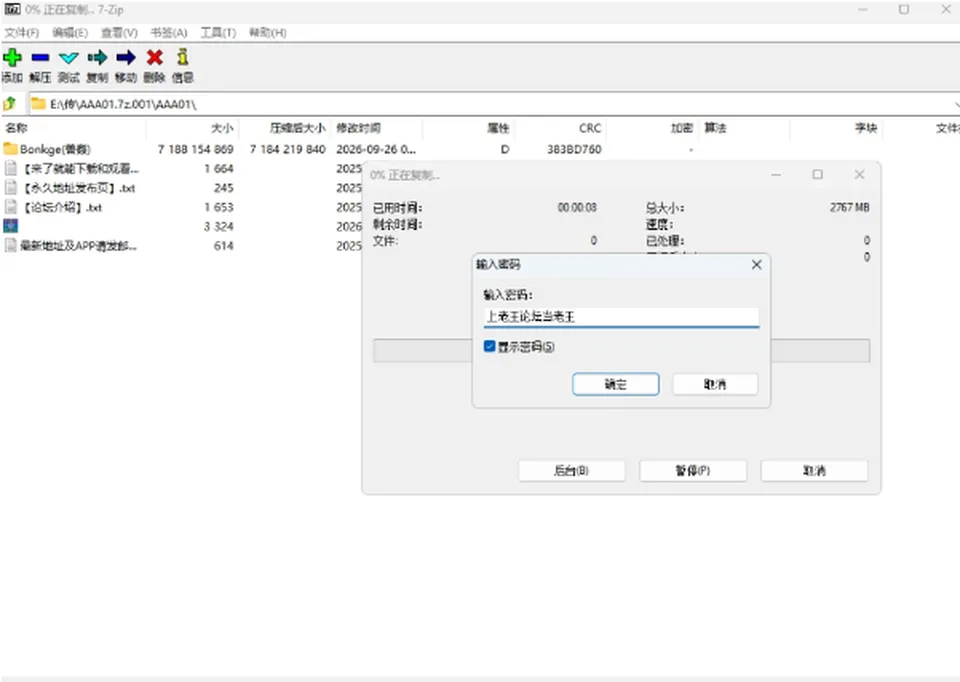
Task: Click the file icon beside 【永久地址发布页】.txt
Action: 10,187
